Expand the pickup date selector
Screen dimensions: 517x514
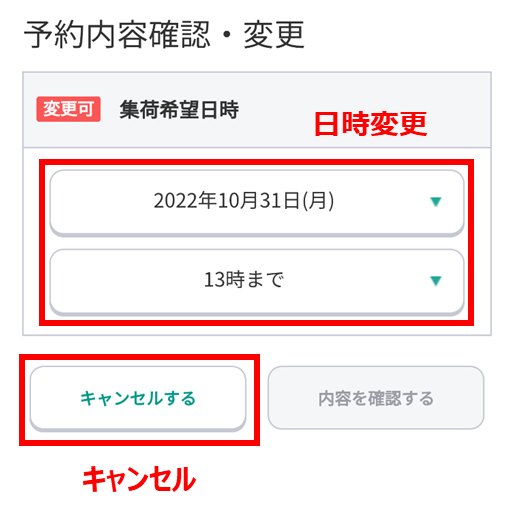coord(257,202)
